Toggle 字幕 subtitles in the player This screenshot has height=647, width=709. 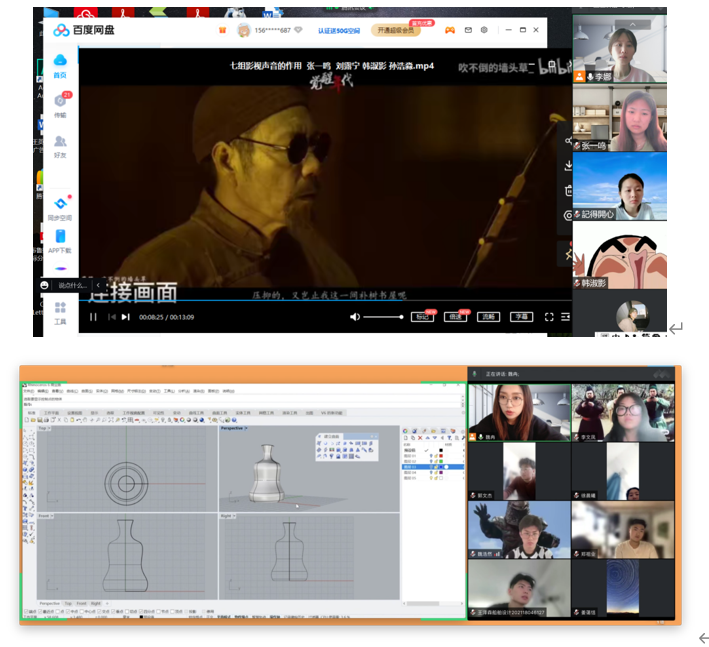[521, 317]
